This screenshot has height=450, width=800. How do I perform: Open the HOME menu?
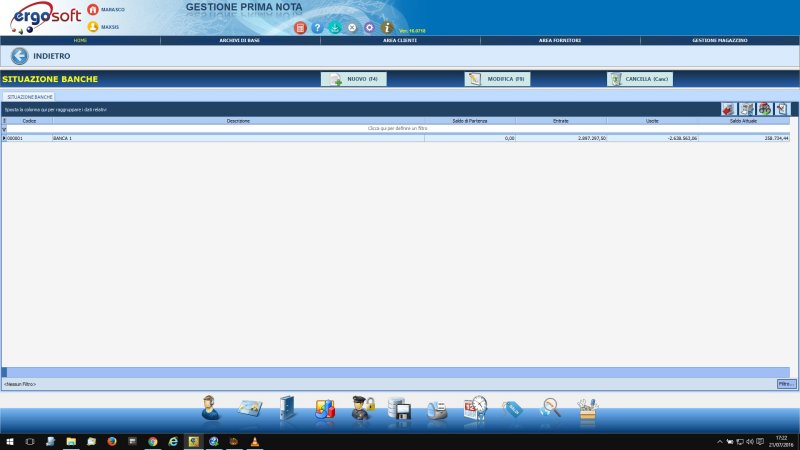click(x=80, y=40)
